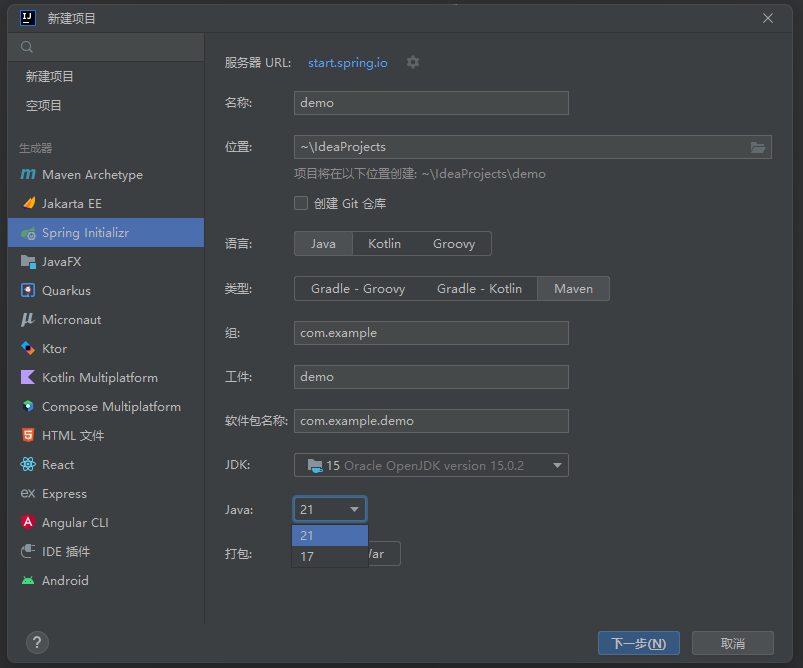Click the Angular CLI icon

pos(28,522)
